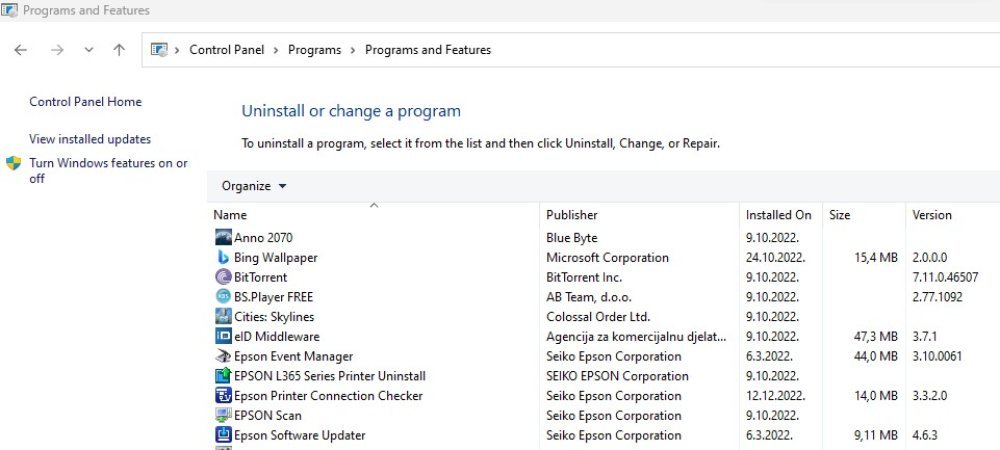This screenshot has width=1000, height=450.
Task: Click Programs in the breadcrumb
Action: tap(314, 50)
